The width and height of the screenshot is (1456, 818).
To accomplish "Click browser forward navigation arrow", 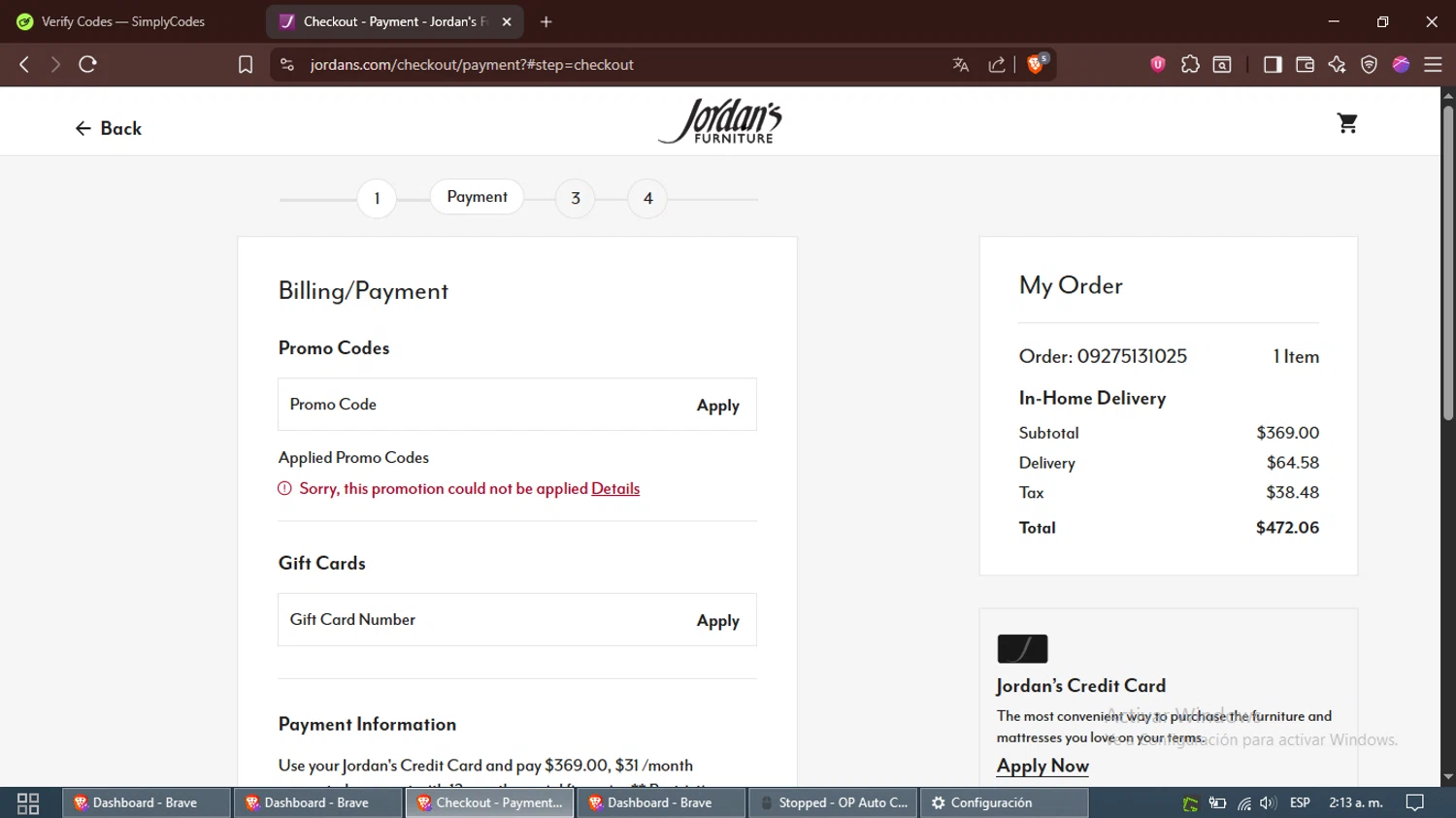I will [x=55, y=64].
